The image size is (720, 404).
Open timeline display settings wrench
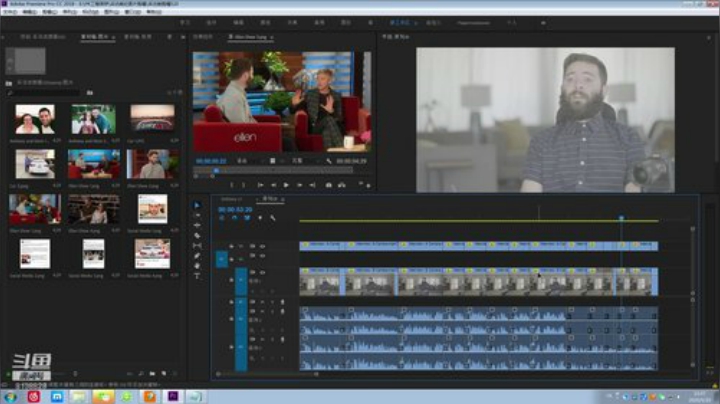click(273, 218)
